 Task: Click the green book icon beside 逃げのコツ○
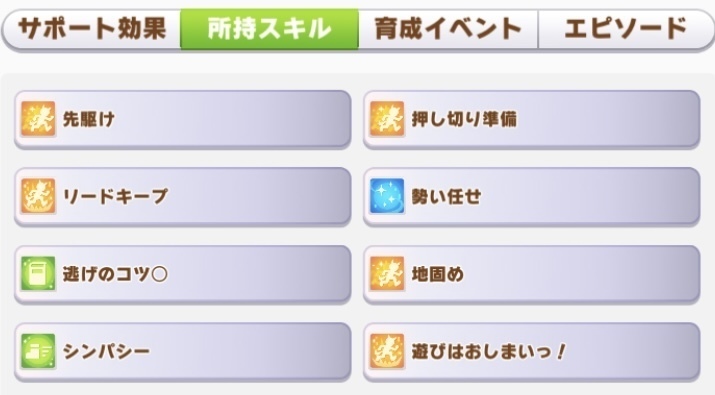click(x=38, y=274)
